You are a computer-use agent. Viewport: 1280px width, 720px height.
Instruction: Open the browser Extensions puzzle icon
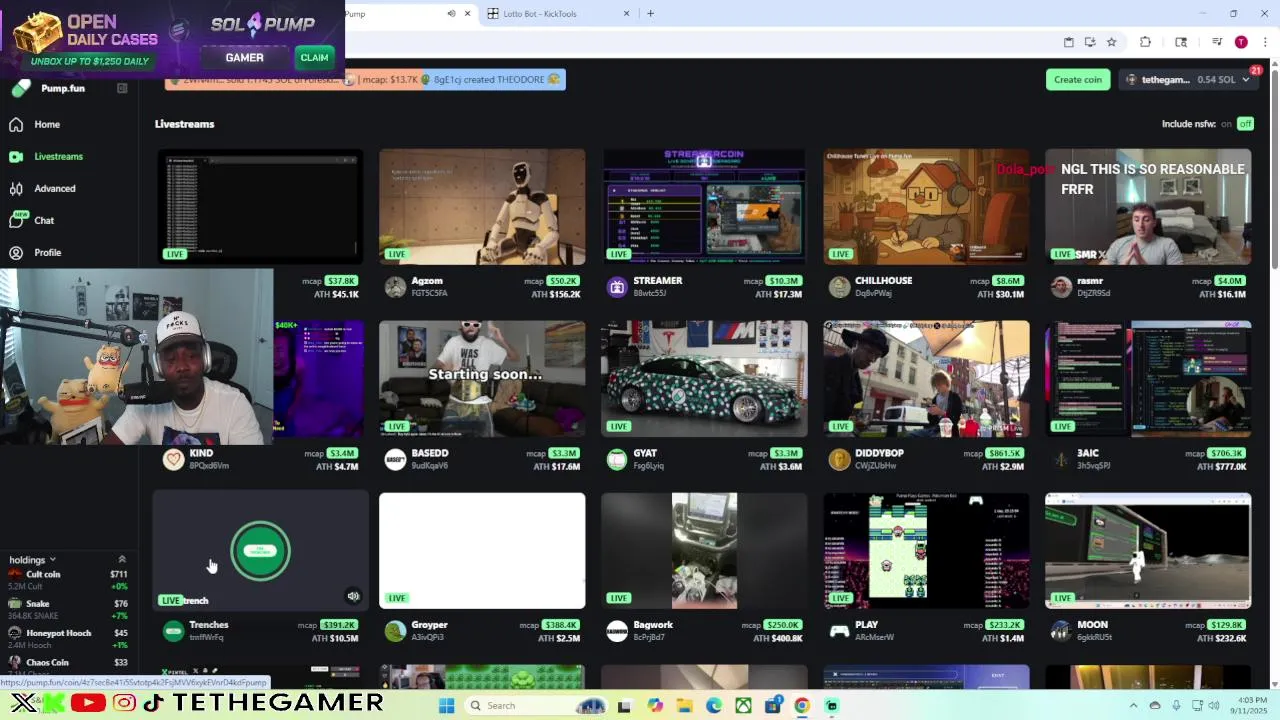tap(1145, 42)
